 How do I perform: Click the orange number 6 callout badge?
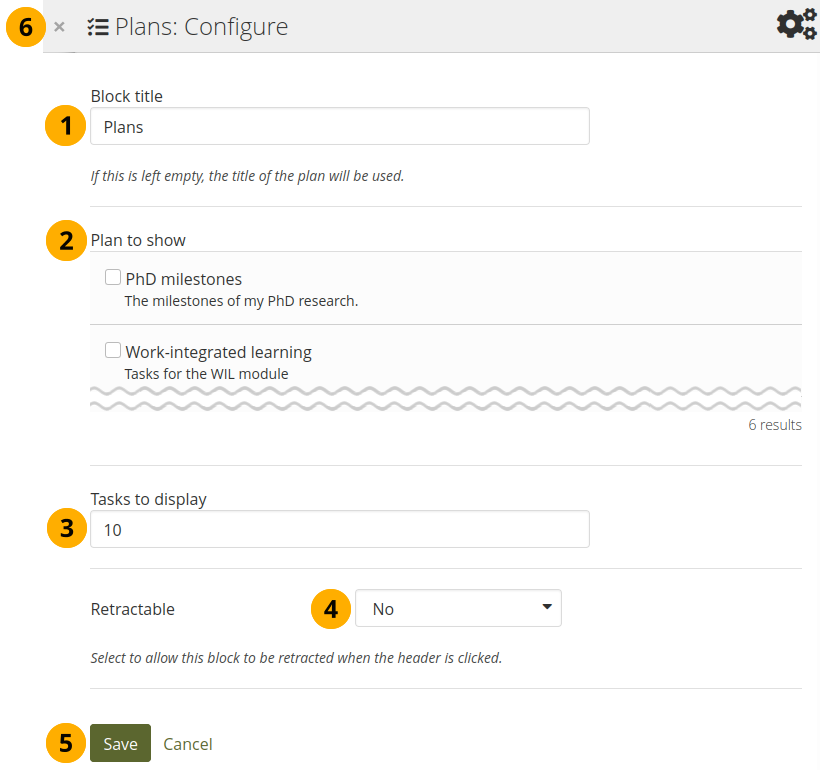click(x=26, y=27)
